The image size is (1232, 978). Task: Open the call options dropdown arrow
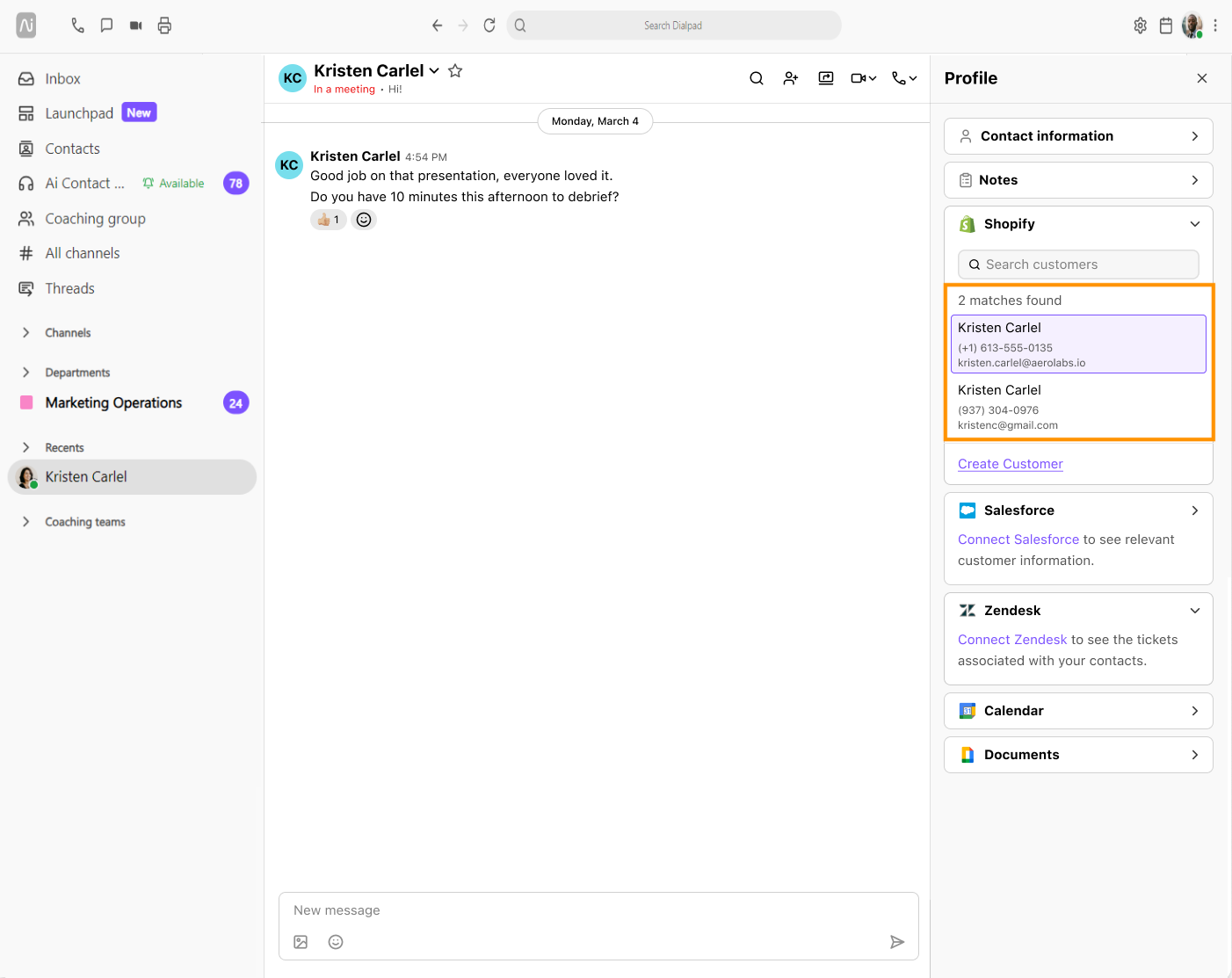pos(913,78)
